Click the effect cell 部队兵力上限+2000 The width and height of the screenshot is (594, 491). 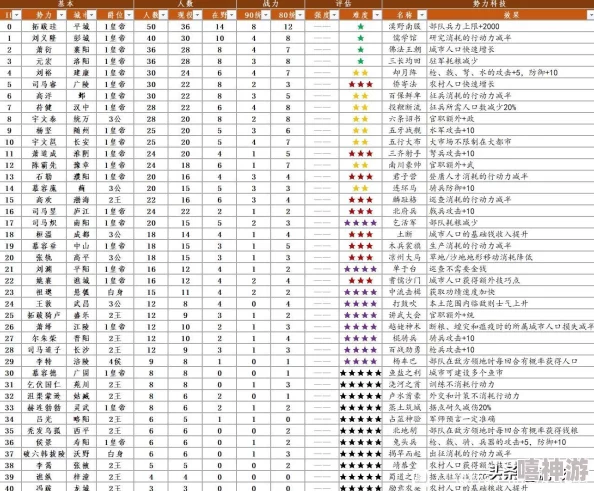511,27
